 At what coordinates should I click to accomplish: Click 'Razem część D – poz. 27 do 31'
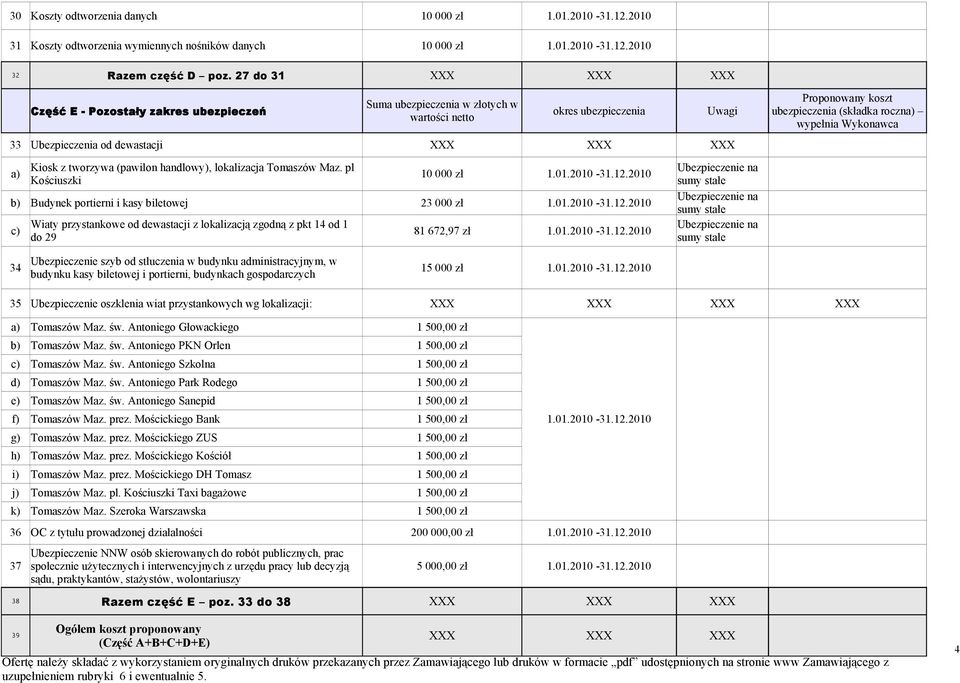[196, 76]
